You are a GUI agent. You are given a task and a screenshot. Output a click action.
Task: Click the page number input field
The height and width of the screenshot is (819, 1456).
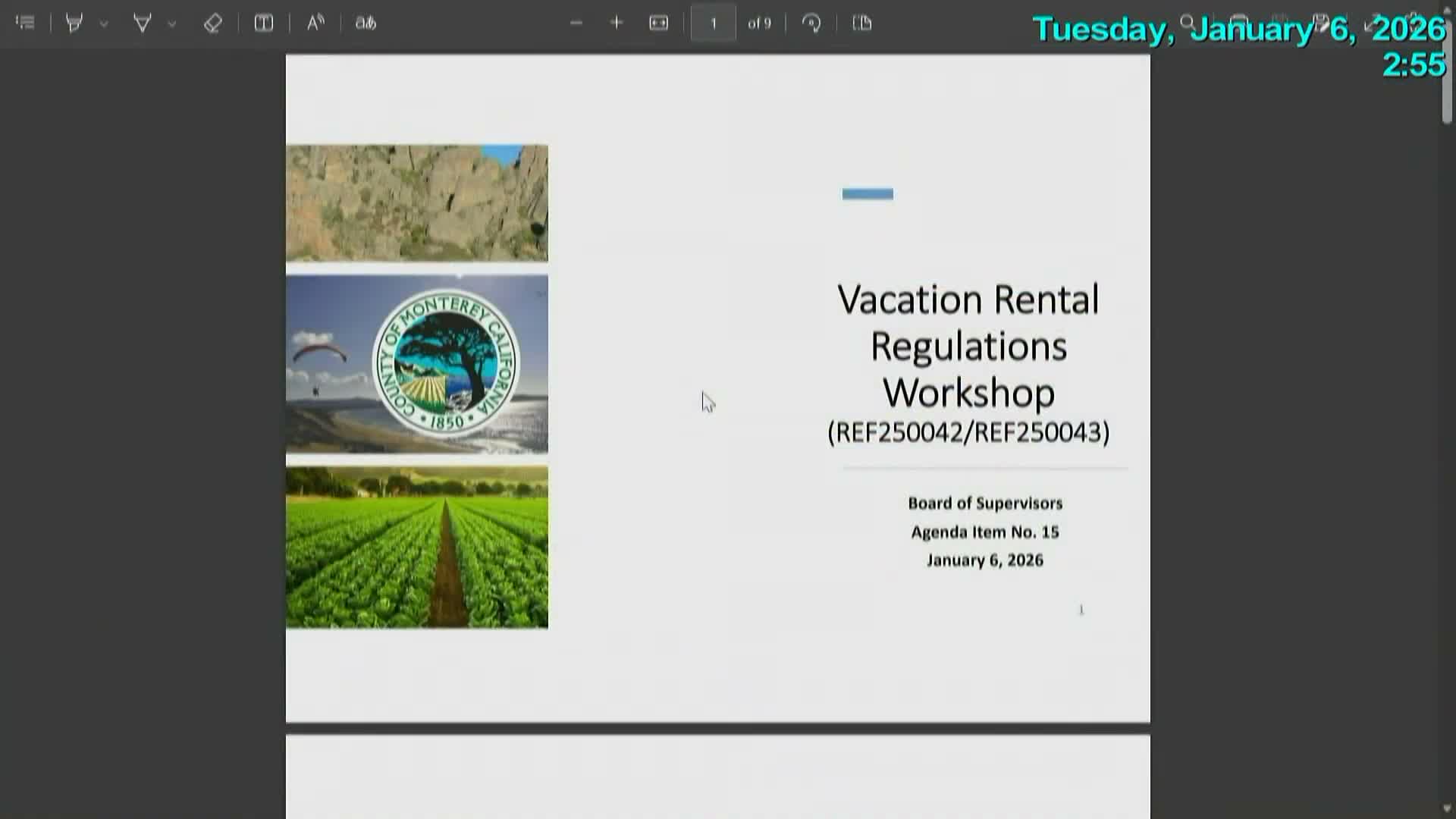(713, 23)
